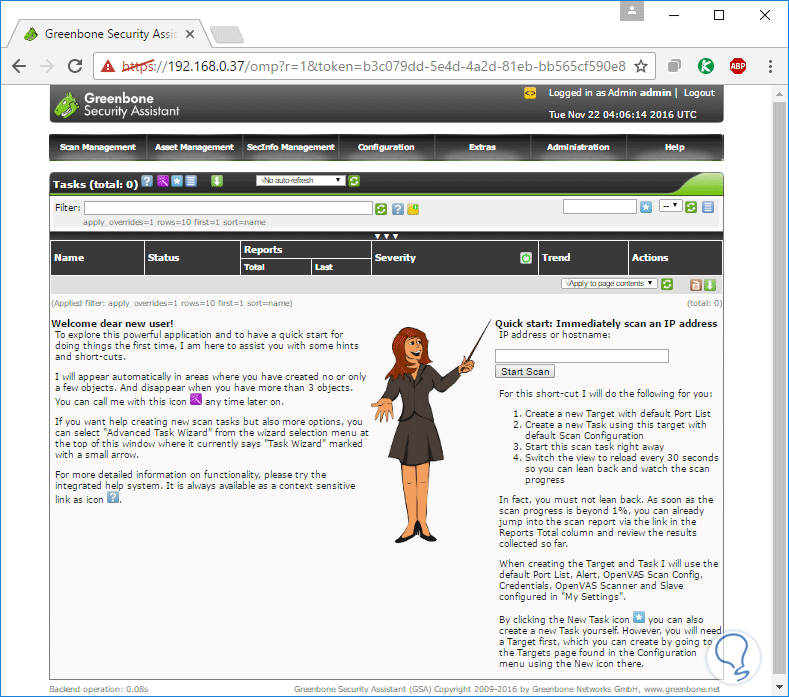This screenshot has width=789, height=697.
Task: Open Extras menu
Action: 482,147
